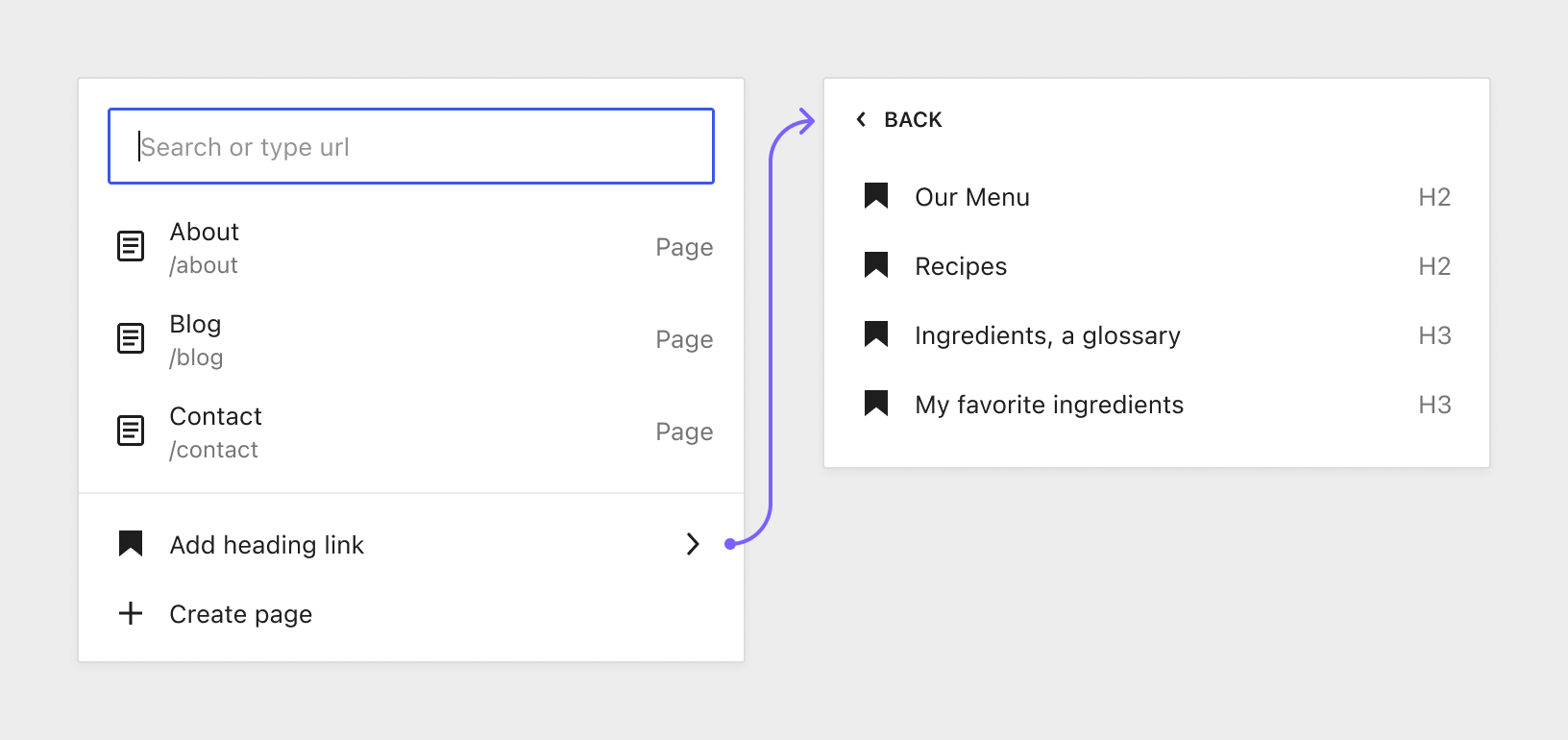Viewport: 1568px width, 740px height.
Task: Click the Create page option
Action: (x=240, y=613)
